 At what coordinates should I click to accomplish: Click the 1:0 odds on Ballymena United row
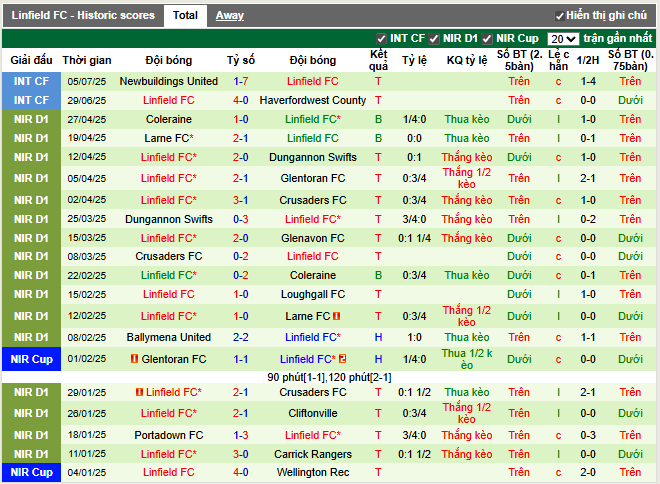click(414, 337)
